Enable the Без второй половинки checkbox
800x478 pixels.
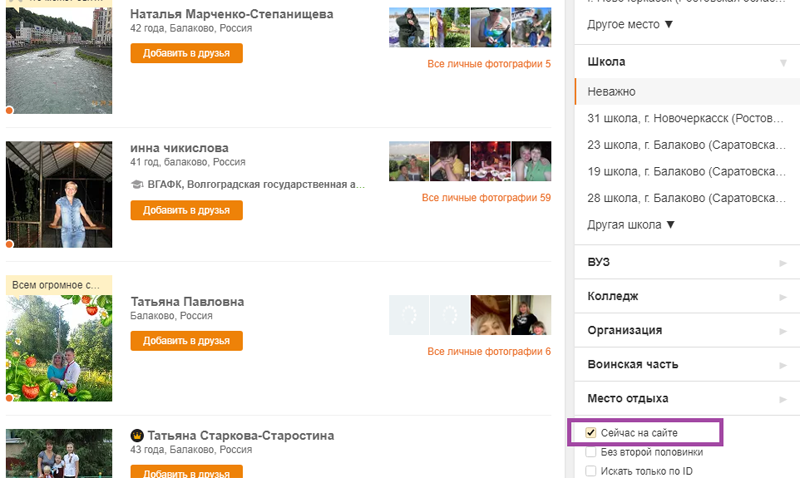(x=591, y=452)
